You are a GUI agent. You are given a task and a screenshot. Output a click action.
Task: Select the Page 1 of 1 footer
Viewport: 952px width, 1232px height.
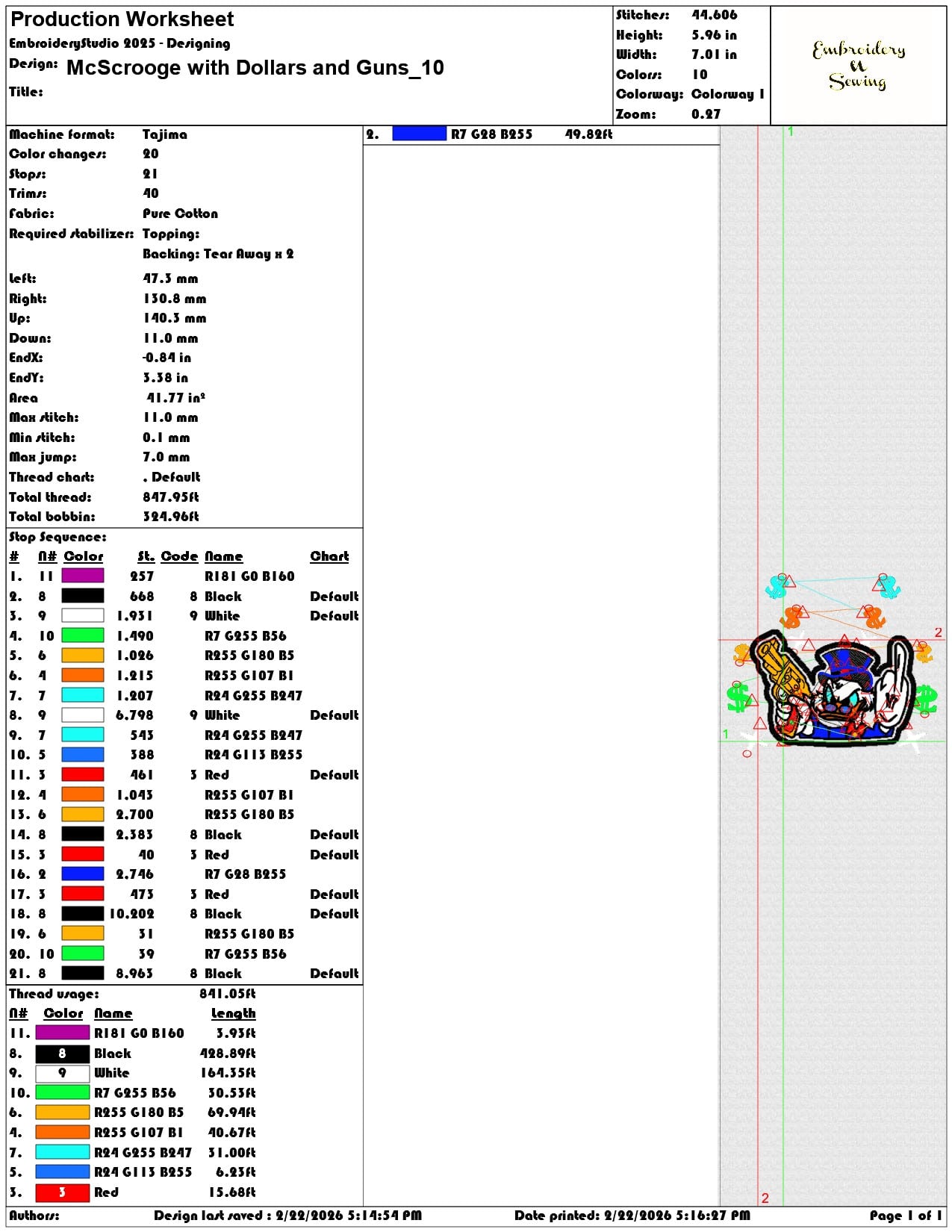pos(906,1216)
